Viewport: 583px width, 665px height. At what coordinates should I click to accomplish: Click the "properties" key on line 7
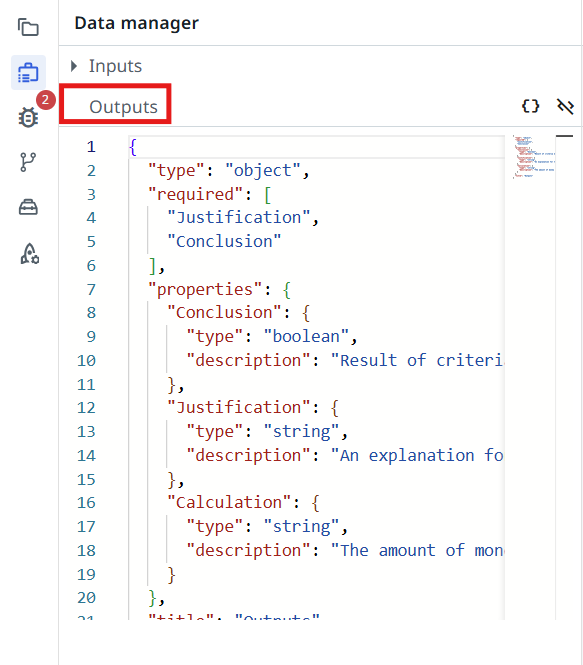(205, 289)
